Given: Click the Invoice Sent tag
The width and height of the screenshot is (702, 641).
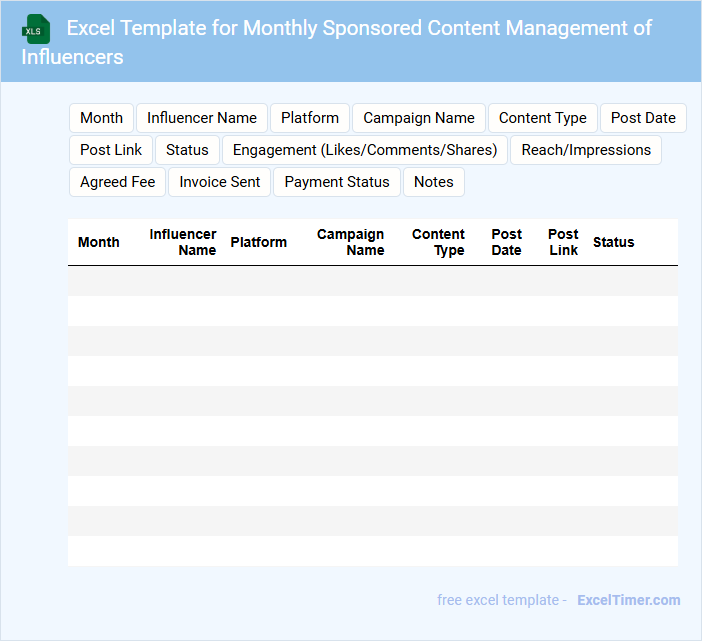Looking at the screenshot, I should tap(220, 182).
